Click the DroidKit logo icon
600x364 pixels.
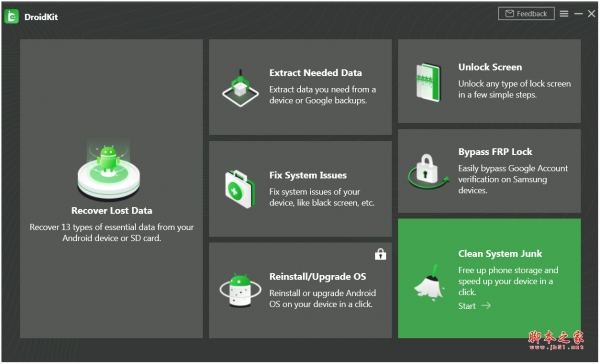[11, 17]
